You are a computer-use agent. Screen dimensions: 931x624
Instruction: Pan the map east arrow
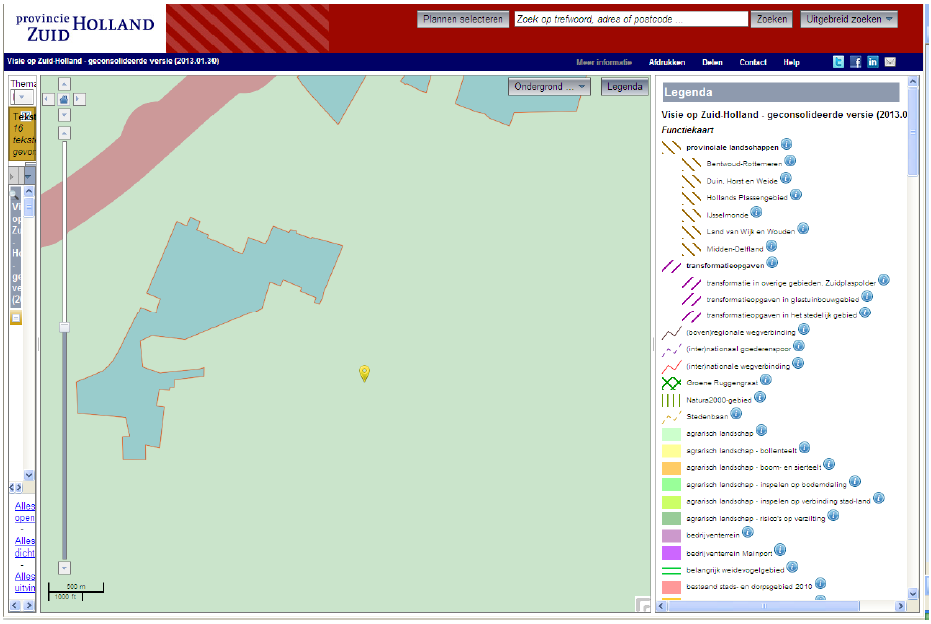pyautogui.click(x=79, y=99)
